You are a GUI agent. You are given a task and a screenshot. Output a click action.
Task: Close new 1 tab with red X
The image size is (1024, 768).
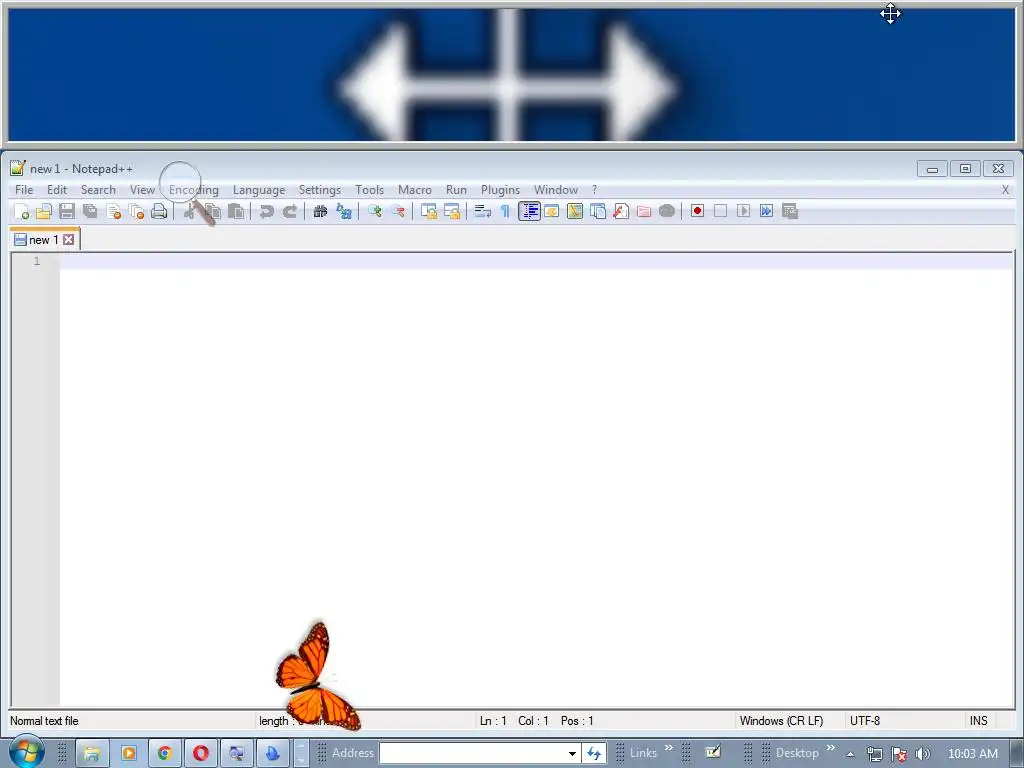69,240
